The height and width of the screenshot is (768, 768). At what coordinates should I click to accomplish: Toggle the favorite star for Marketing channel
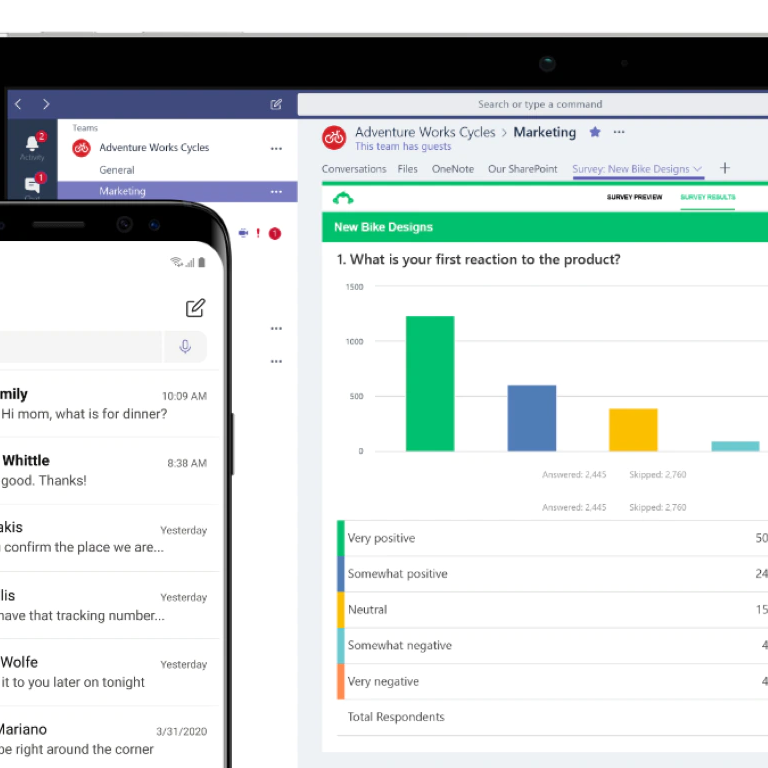click(595, 132)
